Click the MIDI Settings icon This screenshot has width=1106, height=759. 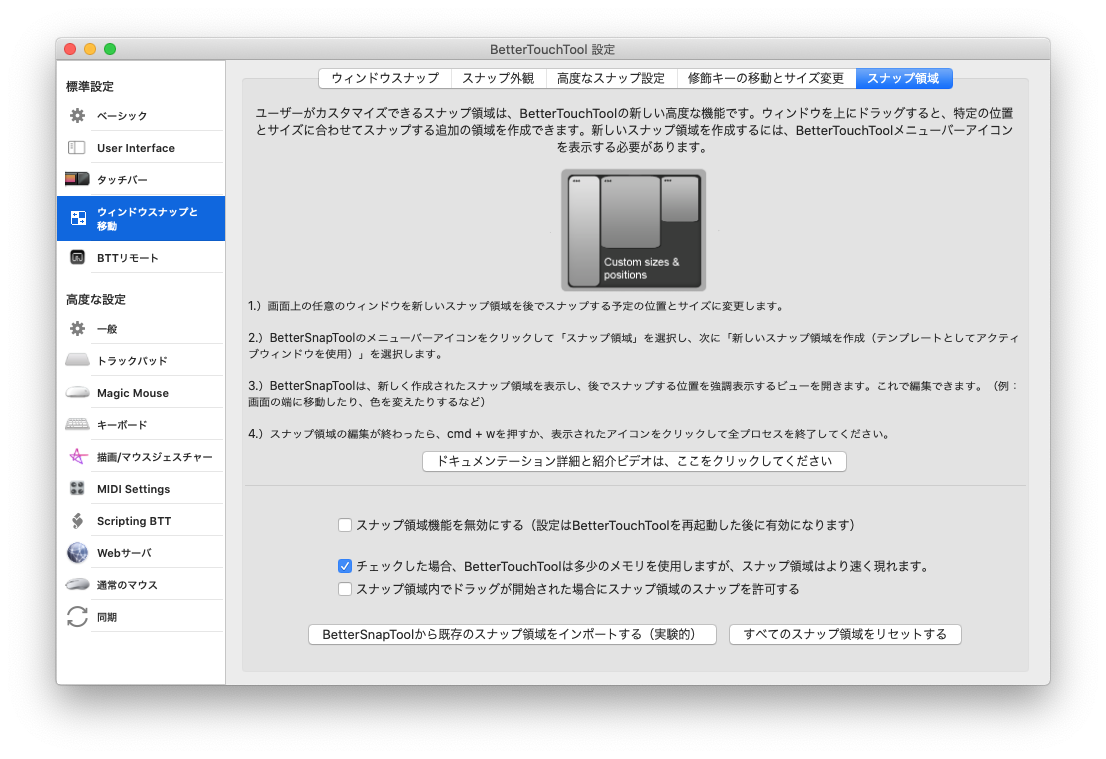click(x=78, y=488)
